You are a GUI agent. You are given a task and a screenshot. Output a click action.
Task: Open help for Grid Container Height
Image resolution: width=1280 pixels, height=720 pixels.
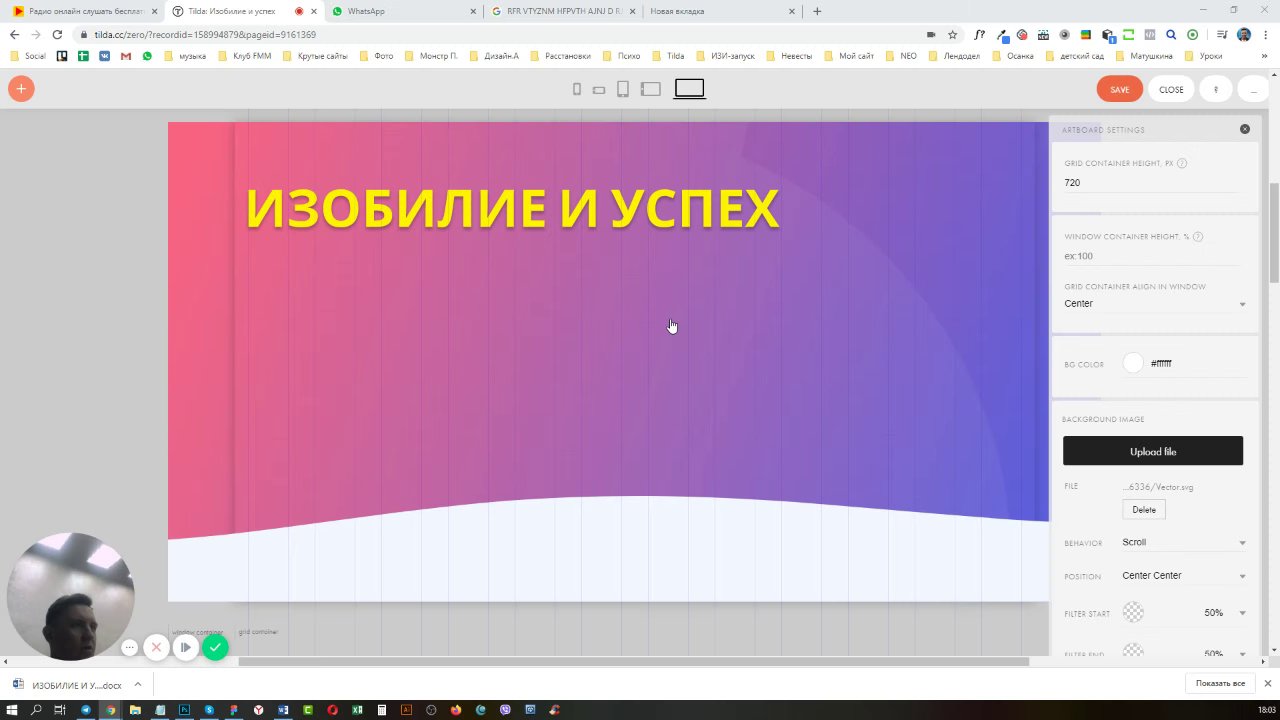click(x=1182, y=163)
